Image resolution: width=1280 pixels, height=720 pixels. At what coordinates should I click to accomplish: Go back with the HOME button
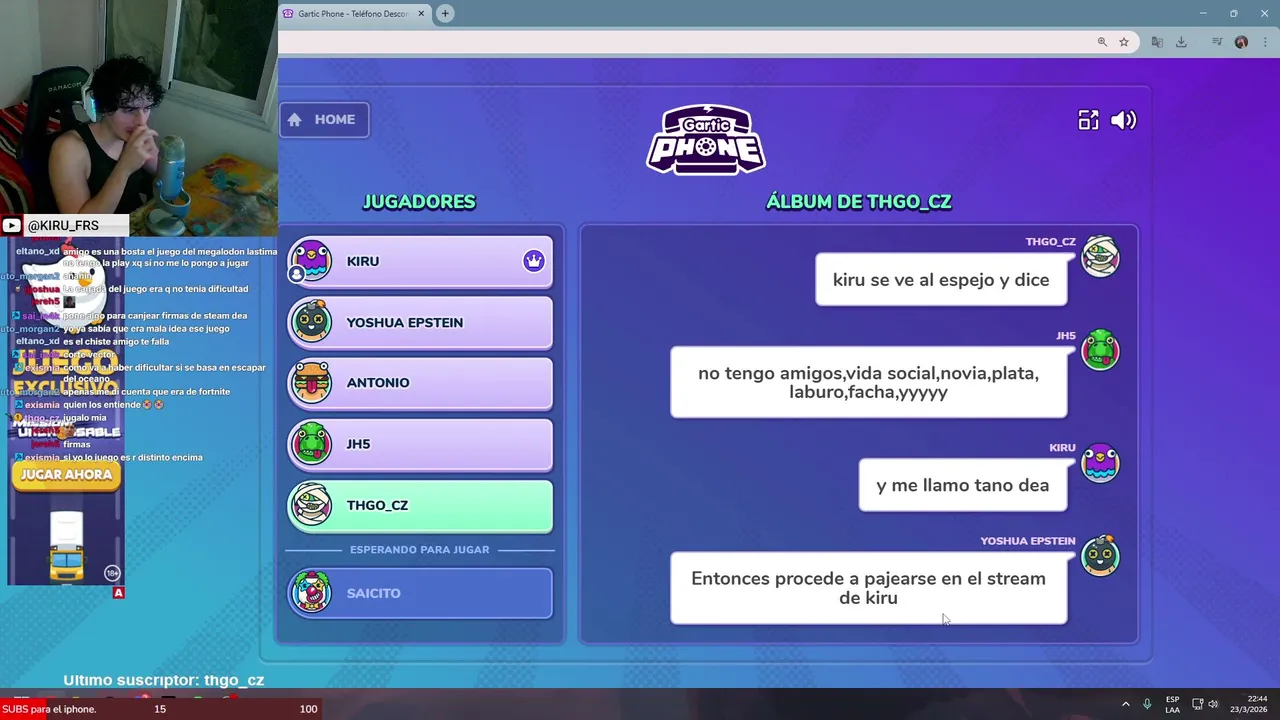tap(324, 120)
